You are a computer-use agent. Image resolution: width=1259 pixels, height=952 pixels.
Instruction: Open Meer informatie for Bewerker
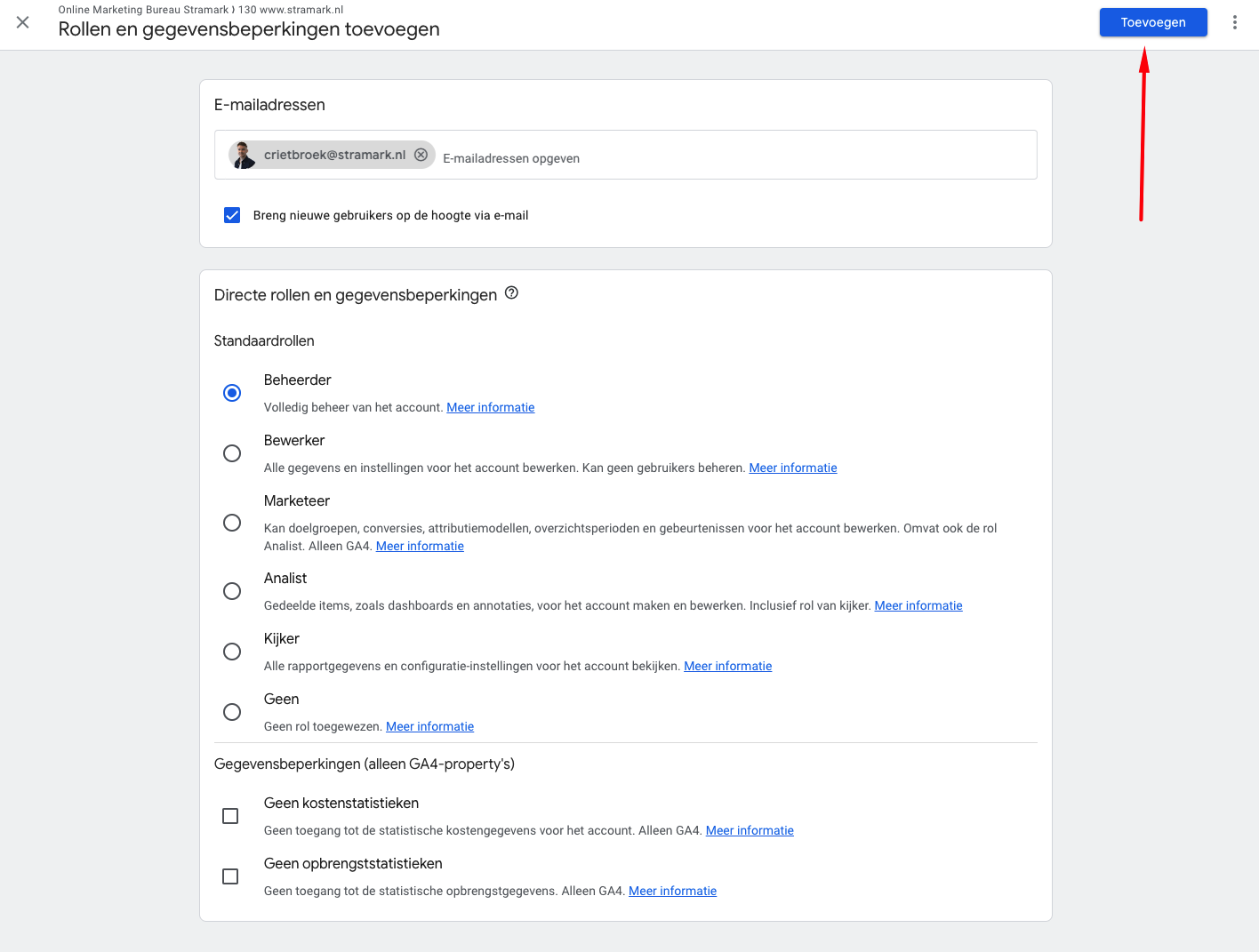pyautogui.click(x=792, y=467)
